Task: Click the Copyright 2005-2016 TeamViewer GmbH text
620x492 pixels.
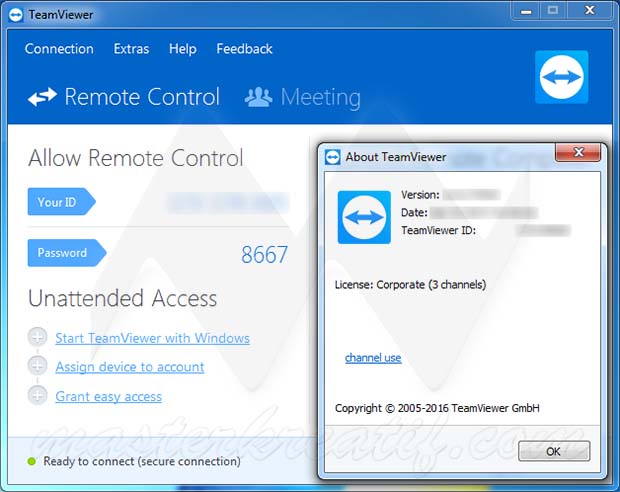Action: 437,408
